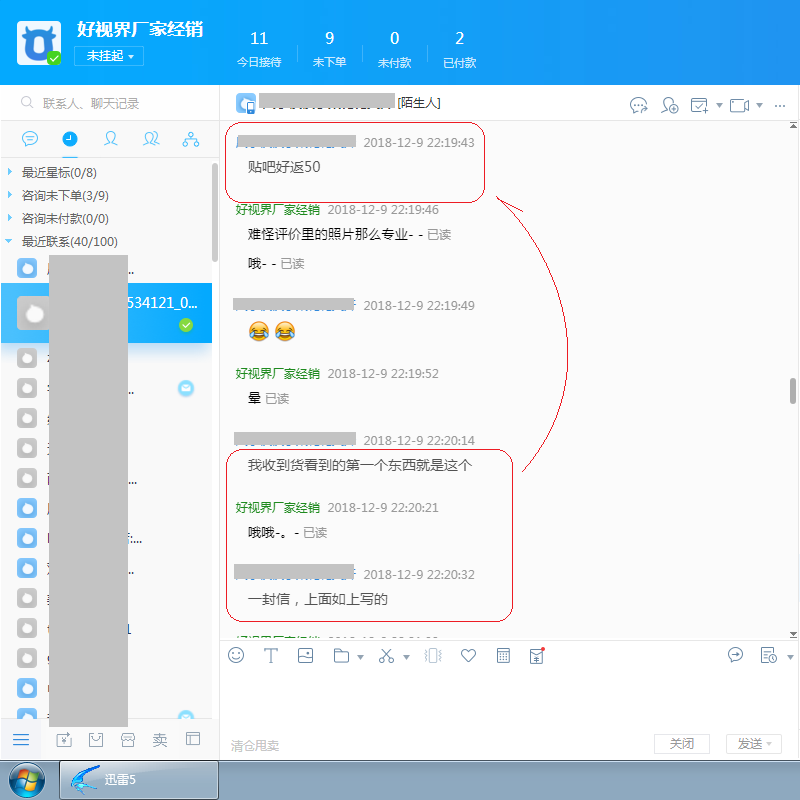The image size is (800, 800).
Task: Open the 未挂起 status dropdown
Action: [x=109, y=56]
